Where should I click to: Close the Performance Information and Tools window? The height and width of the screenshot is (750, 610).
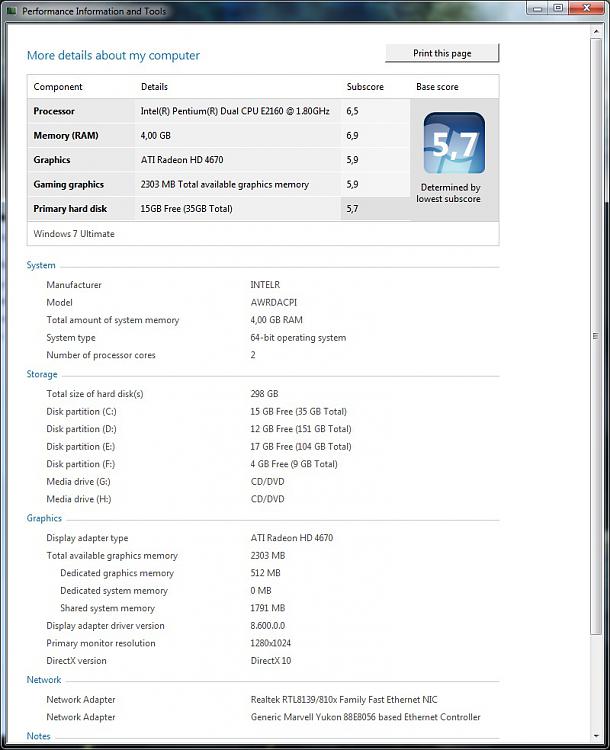tap(587, 8)
